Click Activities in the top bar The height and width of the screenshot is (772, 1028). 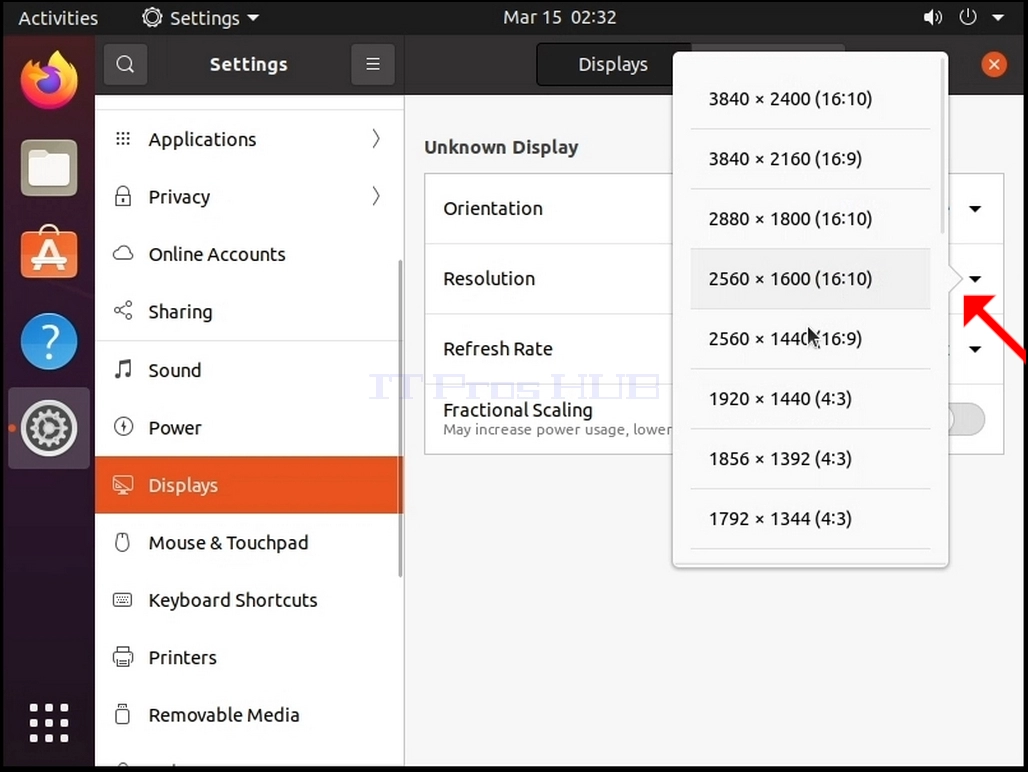[x=58, y=18]
